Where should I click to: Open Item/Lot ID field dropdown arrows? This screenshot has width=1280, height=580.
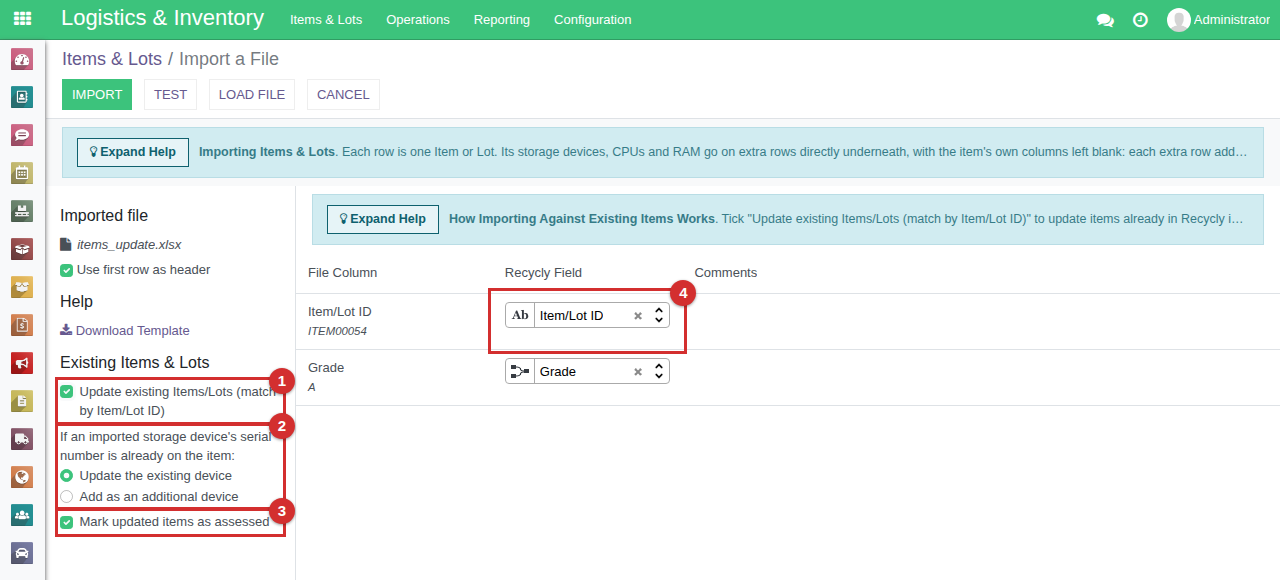pos(659,315)
